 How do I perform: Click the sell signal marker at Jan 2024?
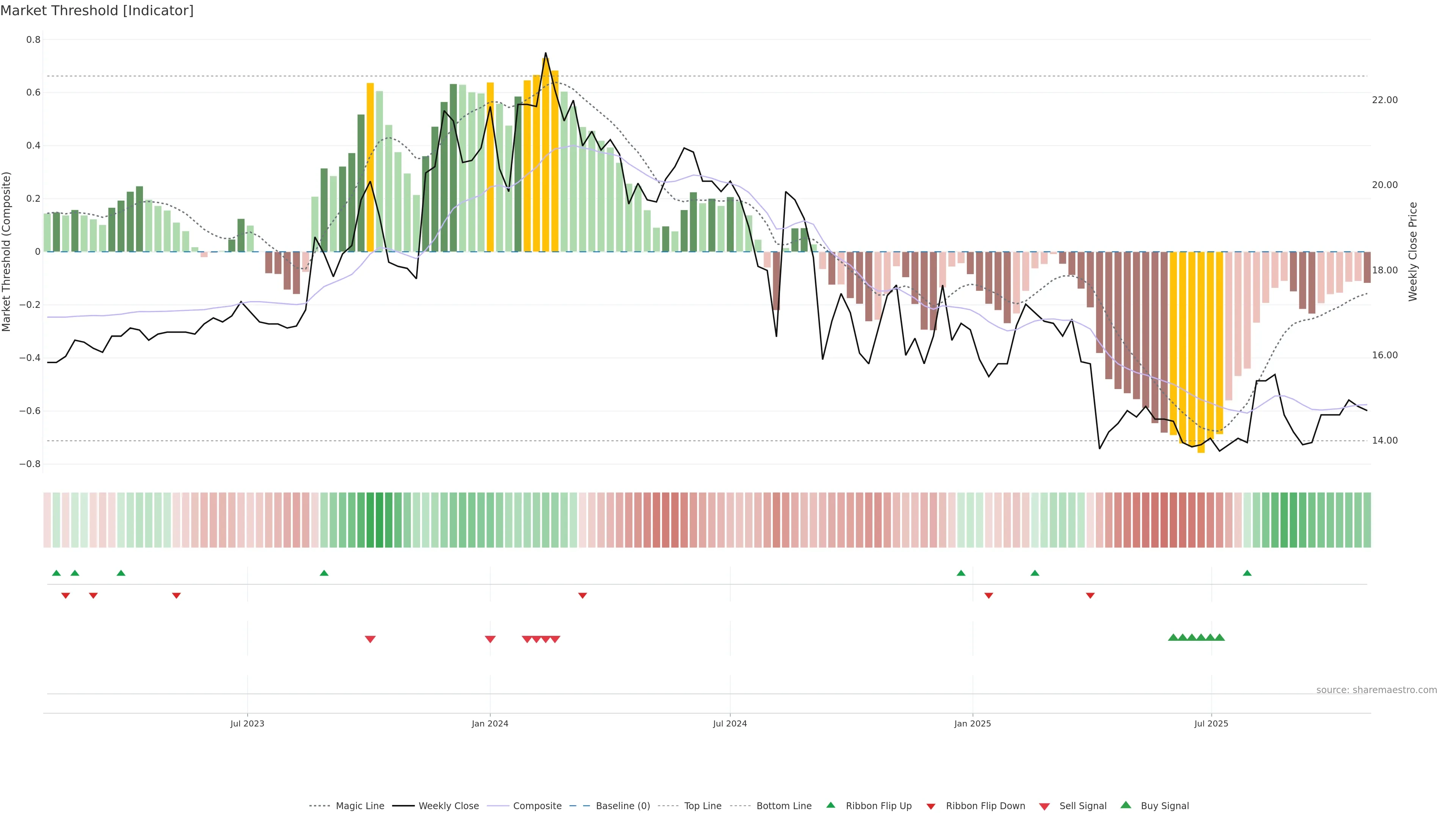490,639
